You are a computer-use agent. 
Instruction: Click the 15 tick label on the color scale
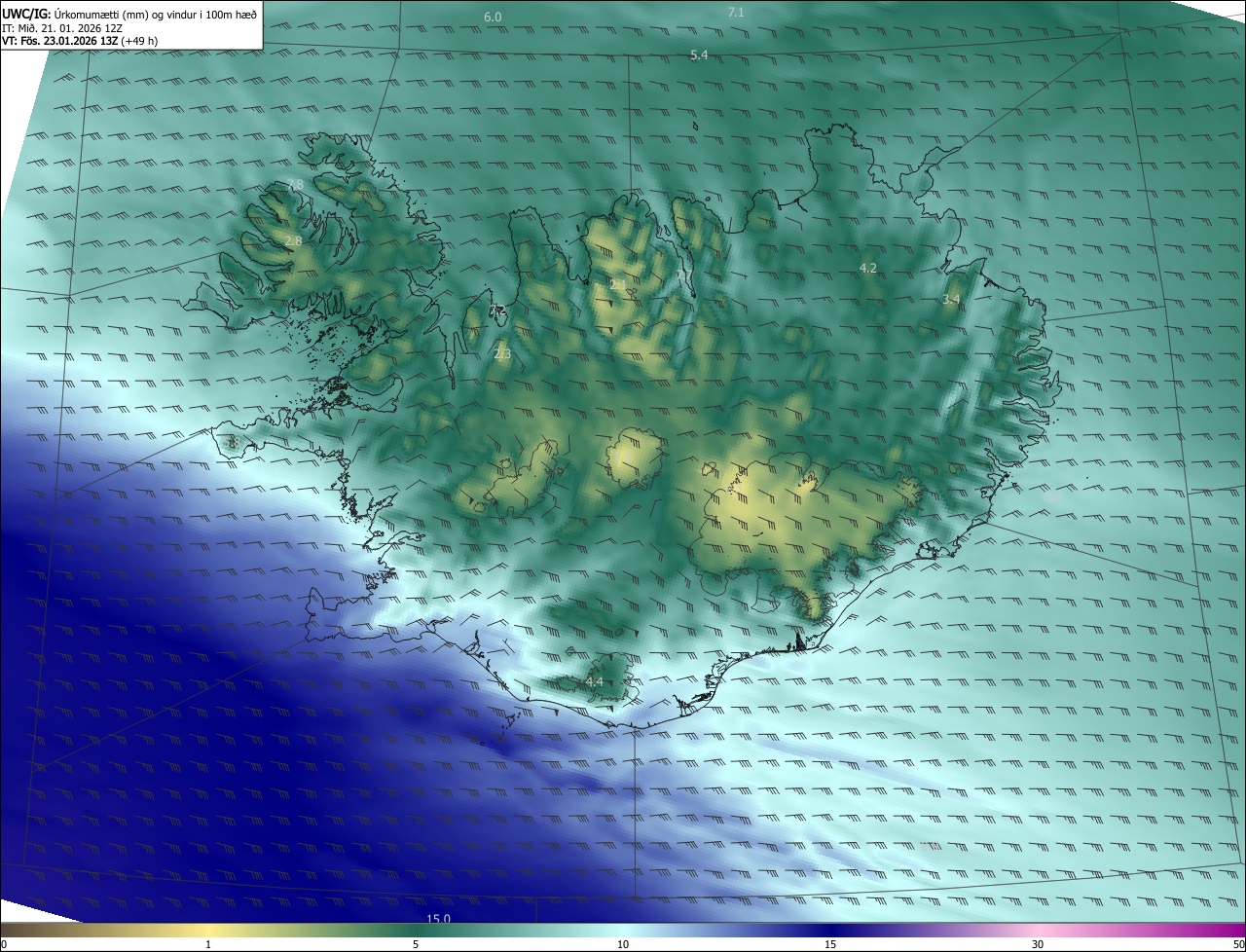830,944
